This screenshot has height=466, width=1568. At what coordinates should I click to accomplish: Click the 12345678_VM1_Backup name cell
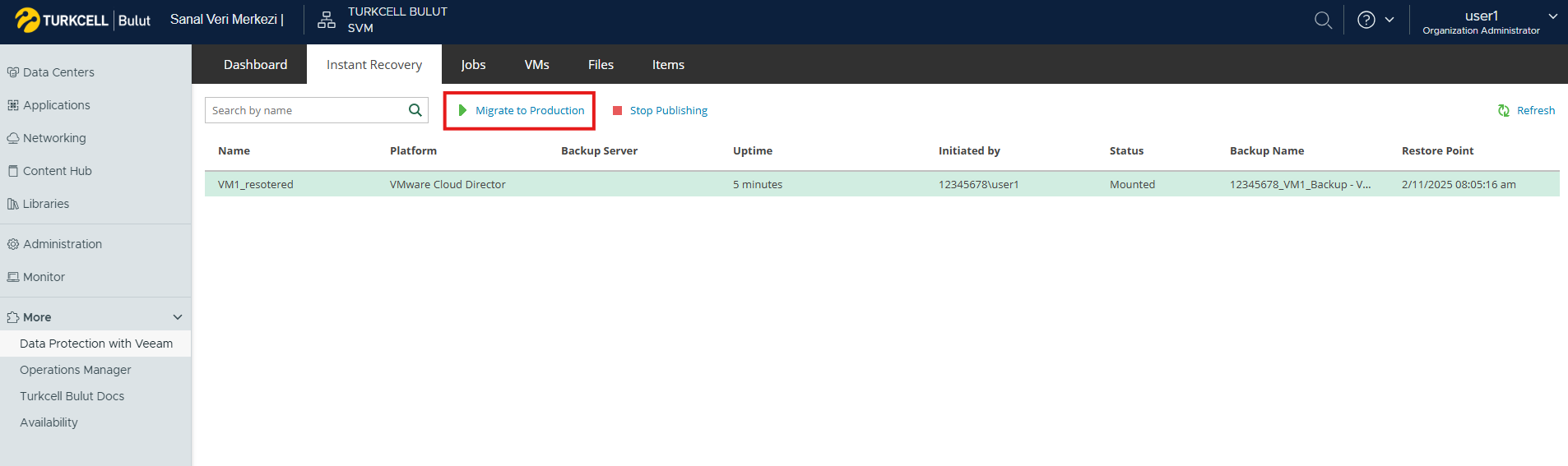pyautogui.click(x=1300, y=184)
